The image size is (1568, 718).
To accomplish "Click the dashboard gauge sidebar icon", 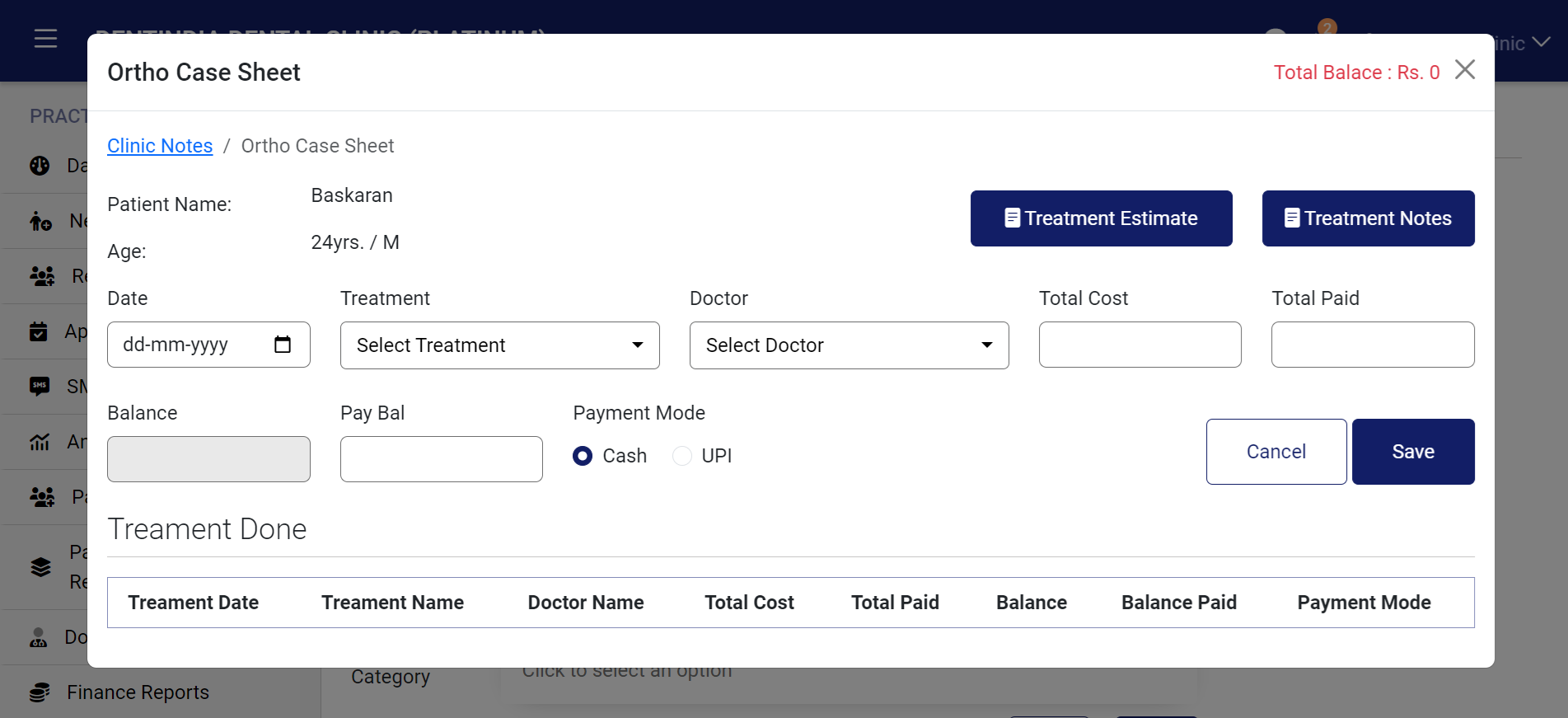I will click(x=40, y=166).
